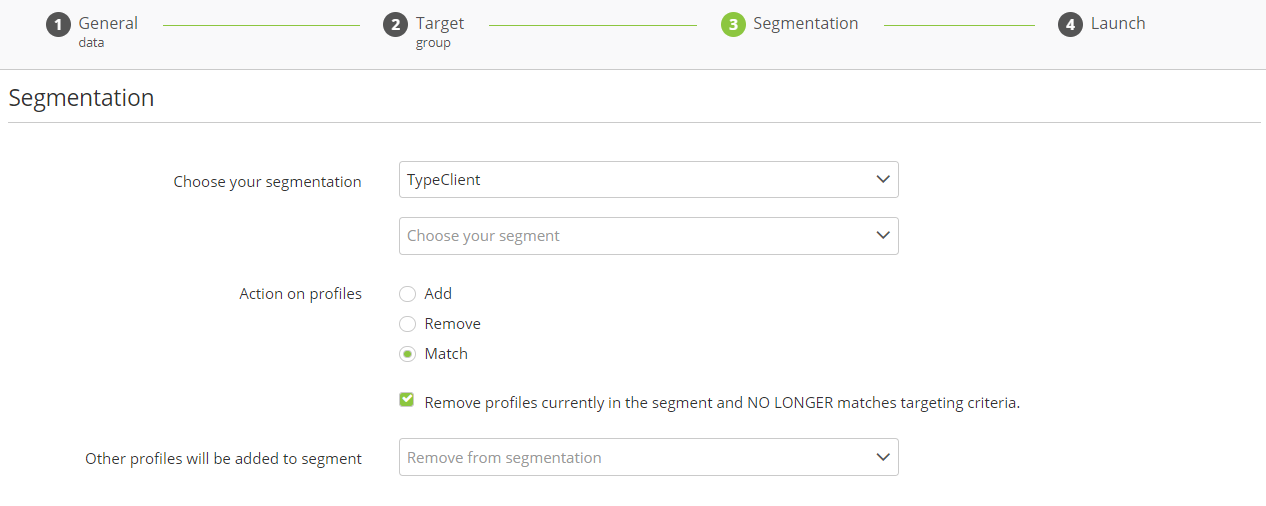Click the Remove profiles checkbox label text
Viewport: 1266px width, 506px height.
[721, 403]
